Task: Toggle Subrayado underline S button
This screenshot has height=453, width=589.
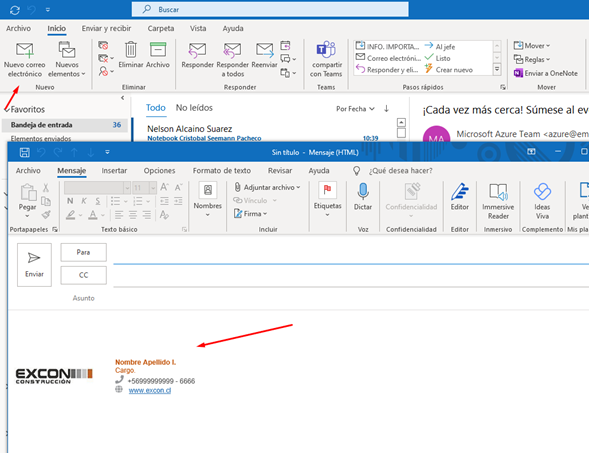Action: 98,201
